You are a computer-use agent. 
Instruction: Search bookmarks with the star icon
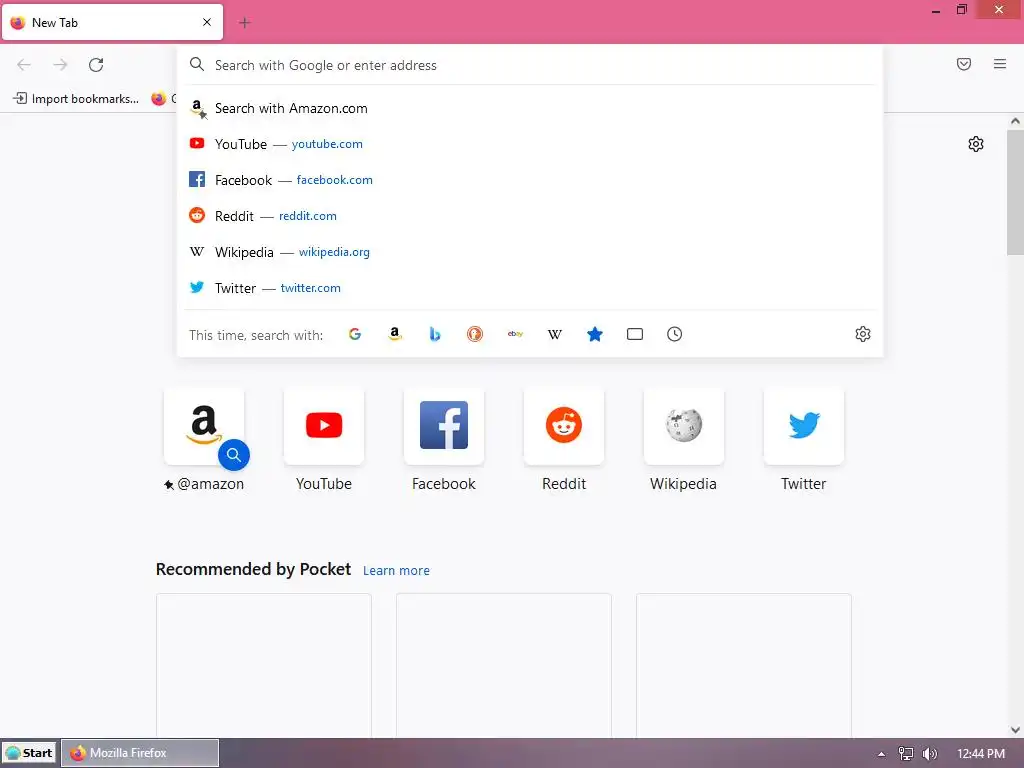(594, 334)
